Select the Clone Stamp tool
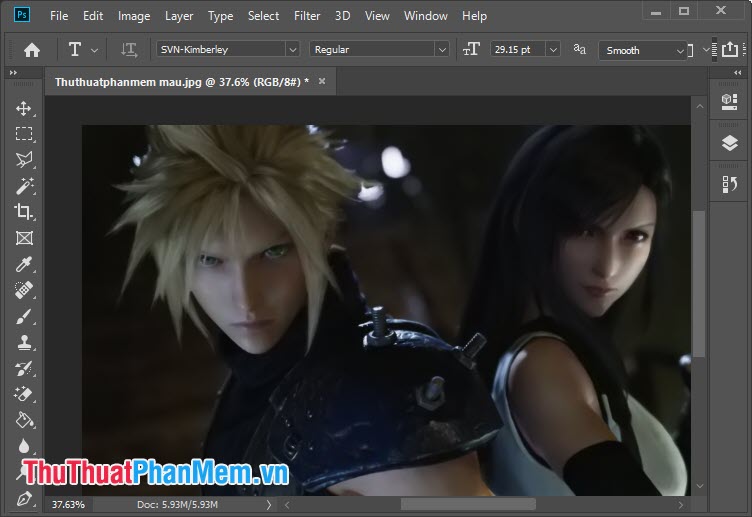The height and width of the screenshot is (517, 752). [24, 343]
